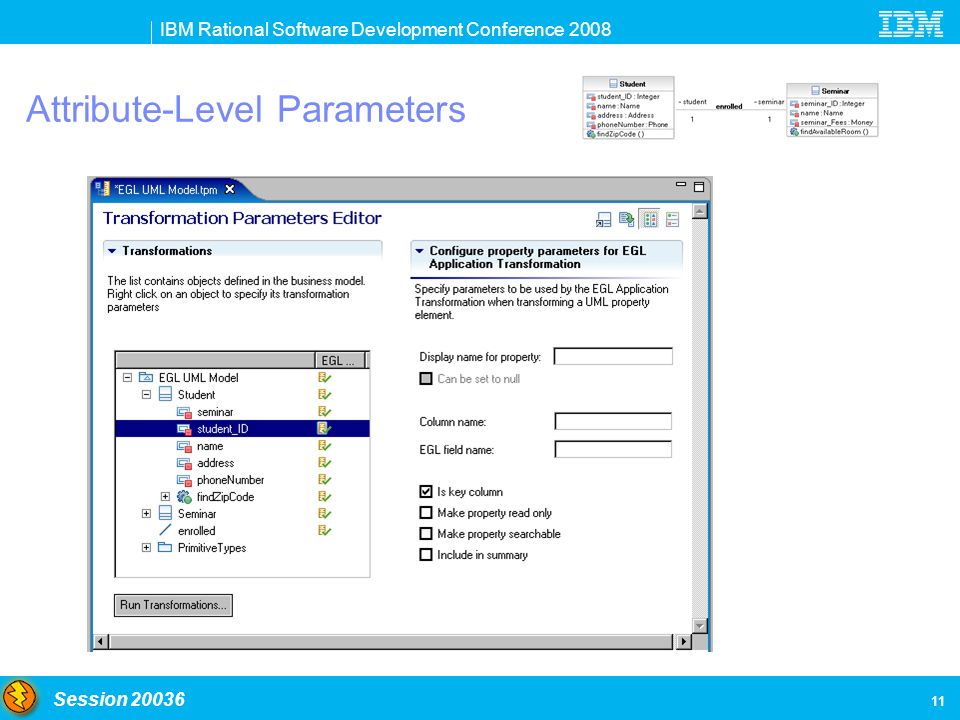Click the Student class in the UML diagram thumbnail

pos(628,108)
